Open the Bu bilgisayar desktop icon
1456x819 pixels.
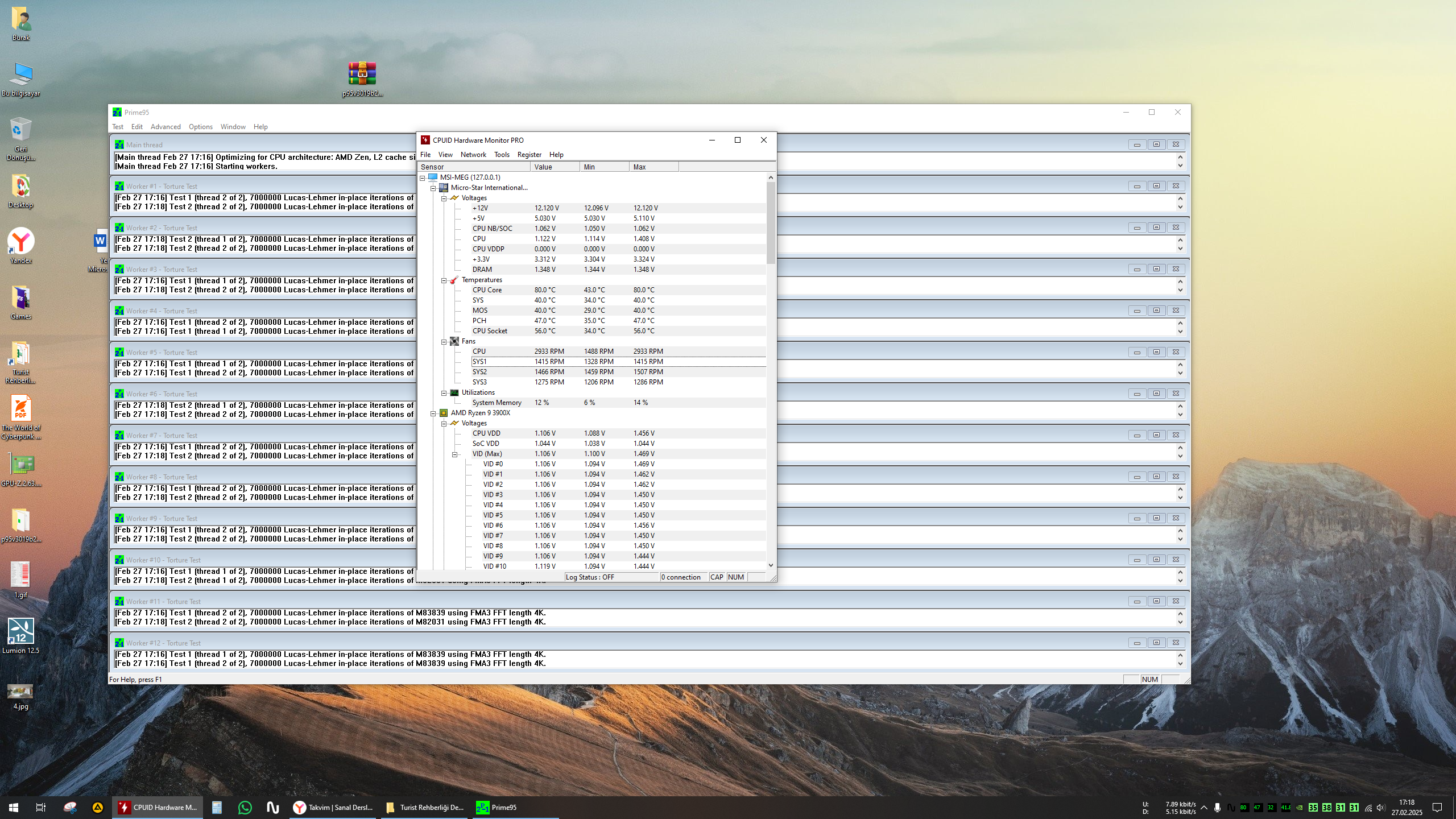pos(21,79)
